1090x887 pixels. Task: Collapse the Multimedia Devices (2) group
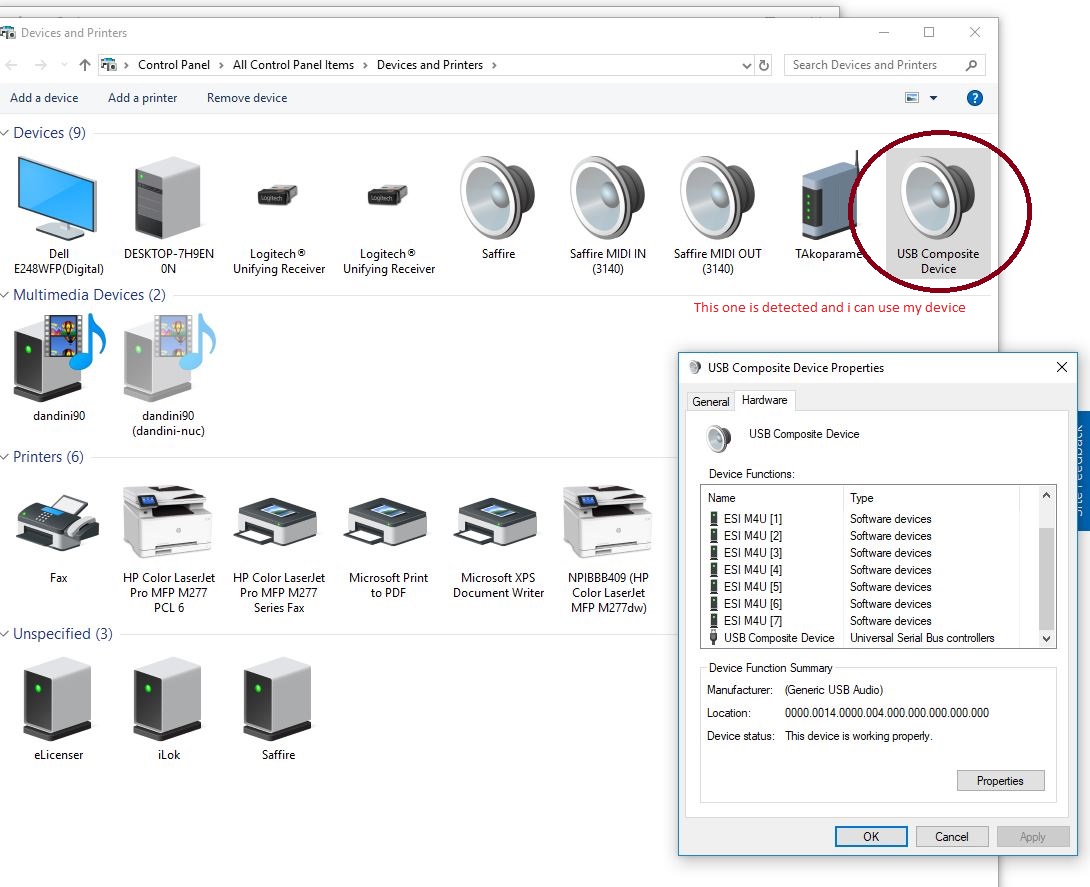tap(5, 295)
